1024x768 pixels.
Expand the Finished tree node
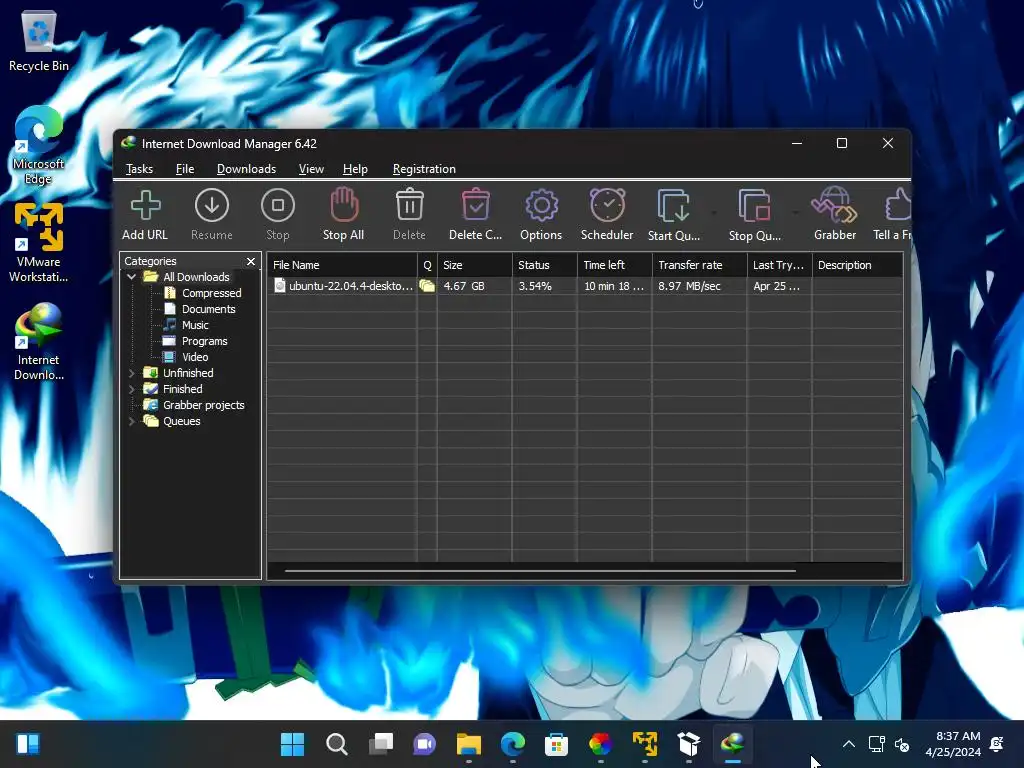click(131, 389)
